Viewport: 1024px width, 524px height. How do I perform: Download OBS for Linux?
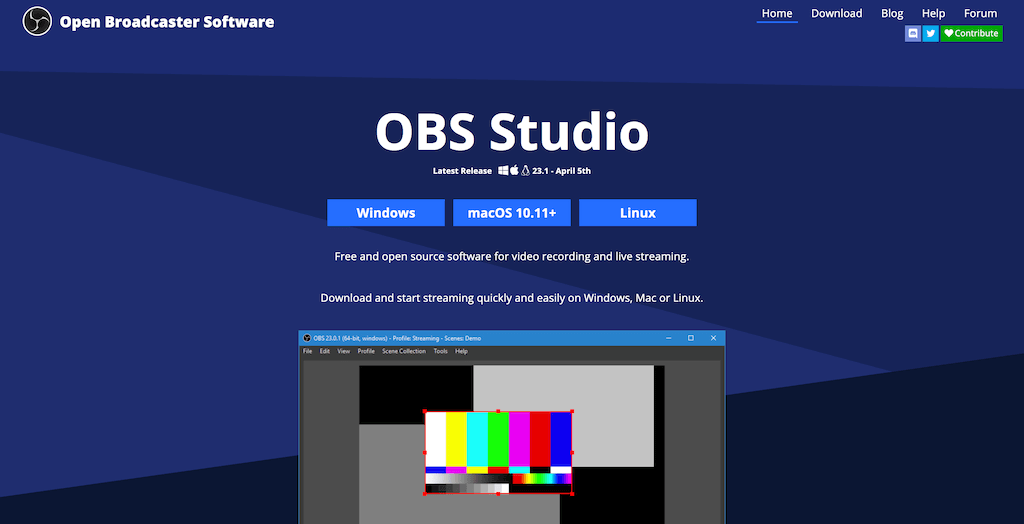(x=638, y=213)
